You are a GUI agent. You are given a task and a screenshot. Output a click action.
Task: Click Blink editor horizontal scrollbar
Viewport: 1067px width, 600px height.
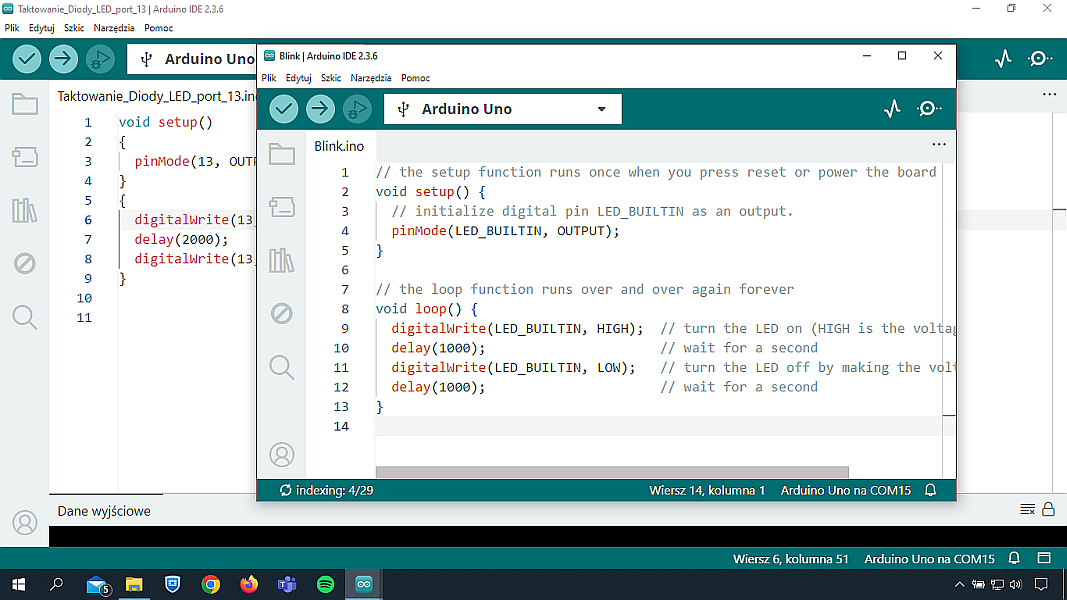coord(612,472)
